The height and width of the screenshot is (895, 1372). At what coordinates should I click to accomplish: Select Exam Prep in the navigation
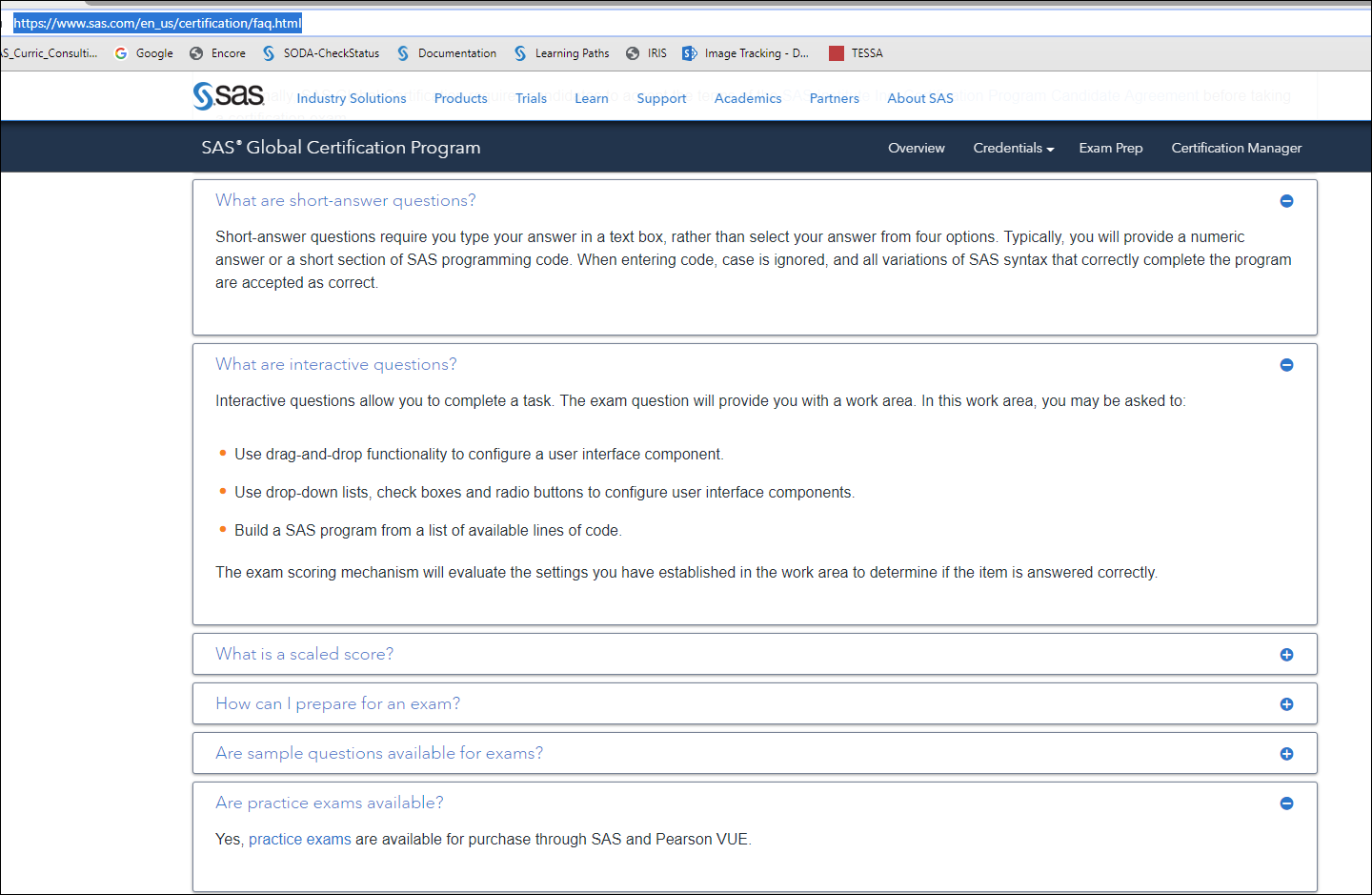pyautogui.click(x=1110, y=148)
